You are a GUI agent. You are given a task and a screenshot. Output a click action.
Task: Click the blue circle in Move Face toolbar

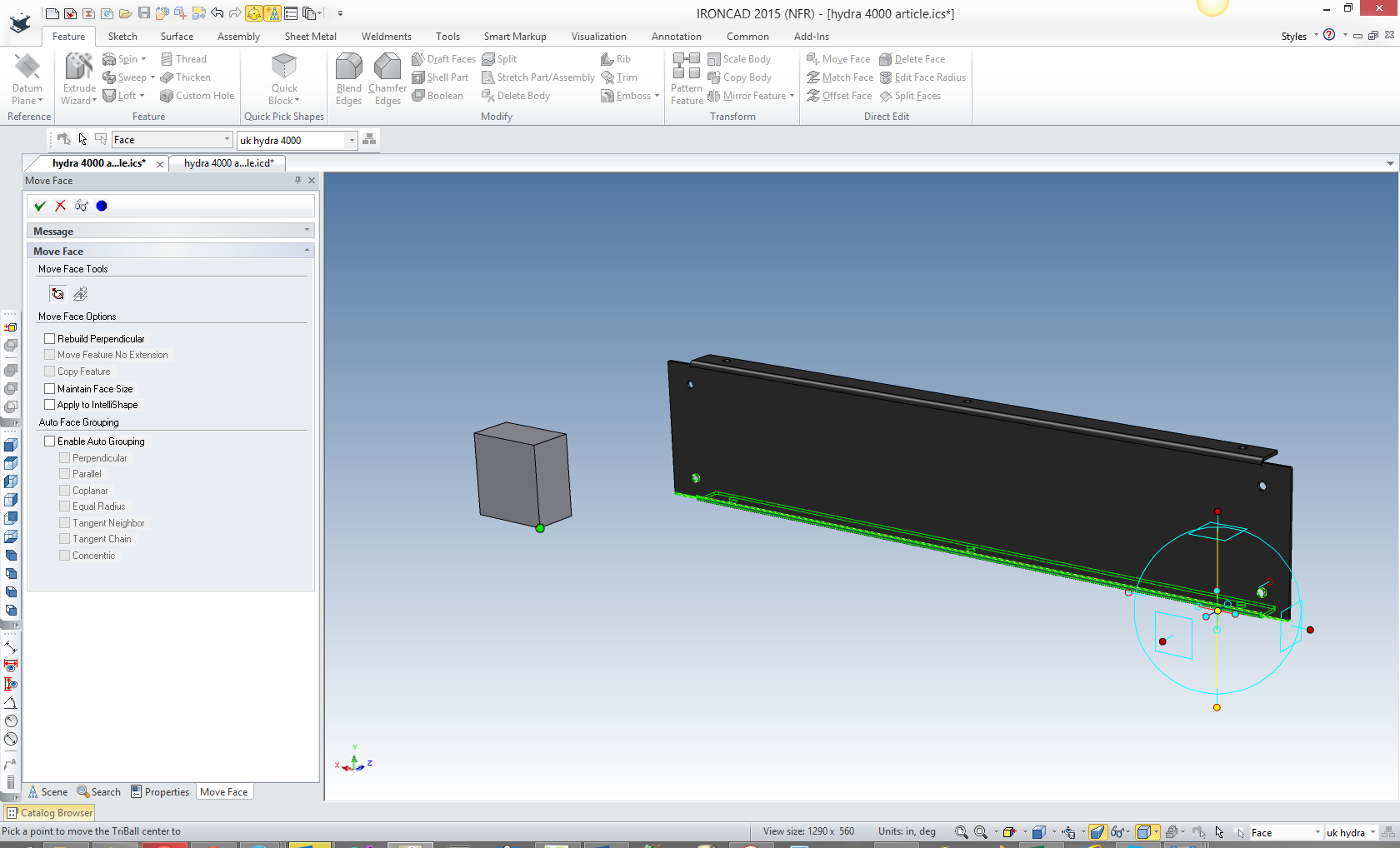click(x=102, y=206)
